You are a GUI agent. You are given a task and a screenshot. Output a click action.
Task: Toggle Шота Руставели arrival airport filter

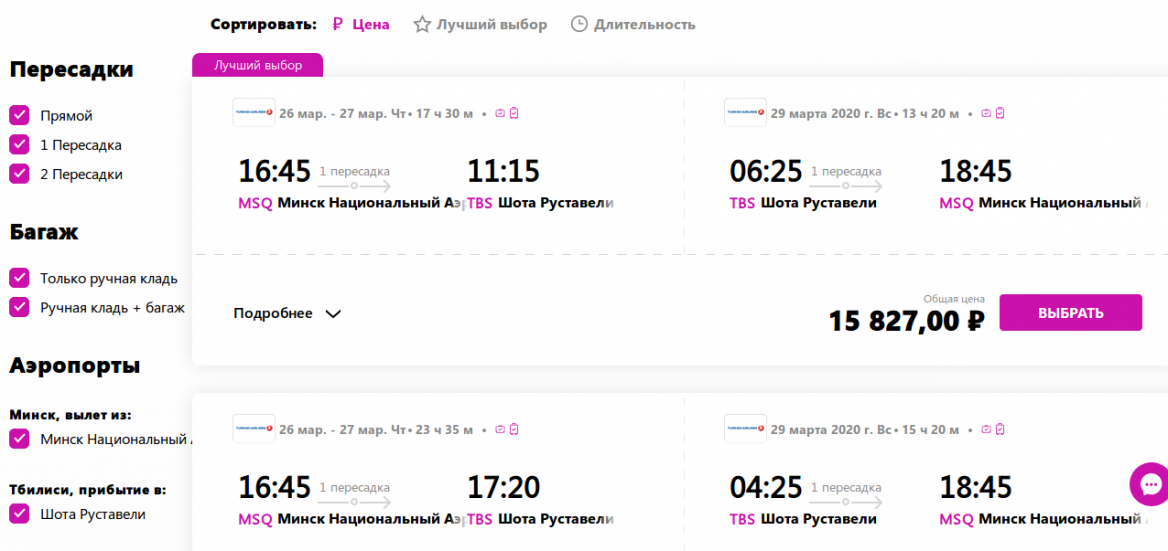tap(19, 514)
